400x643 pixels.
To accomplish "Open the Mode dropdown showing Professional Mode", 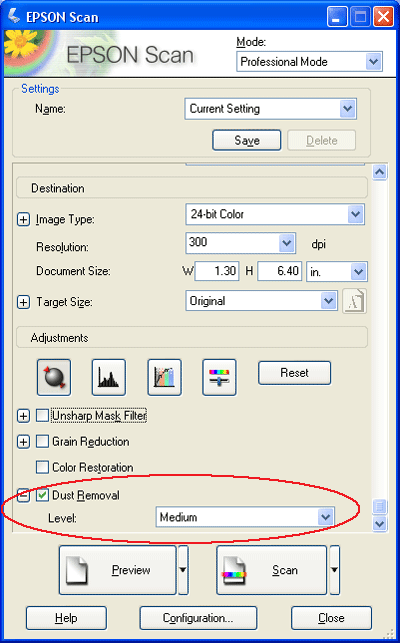I will (x=309, y=62).
